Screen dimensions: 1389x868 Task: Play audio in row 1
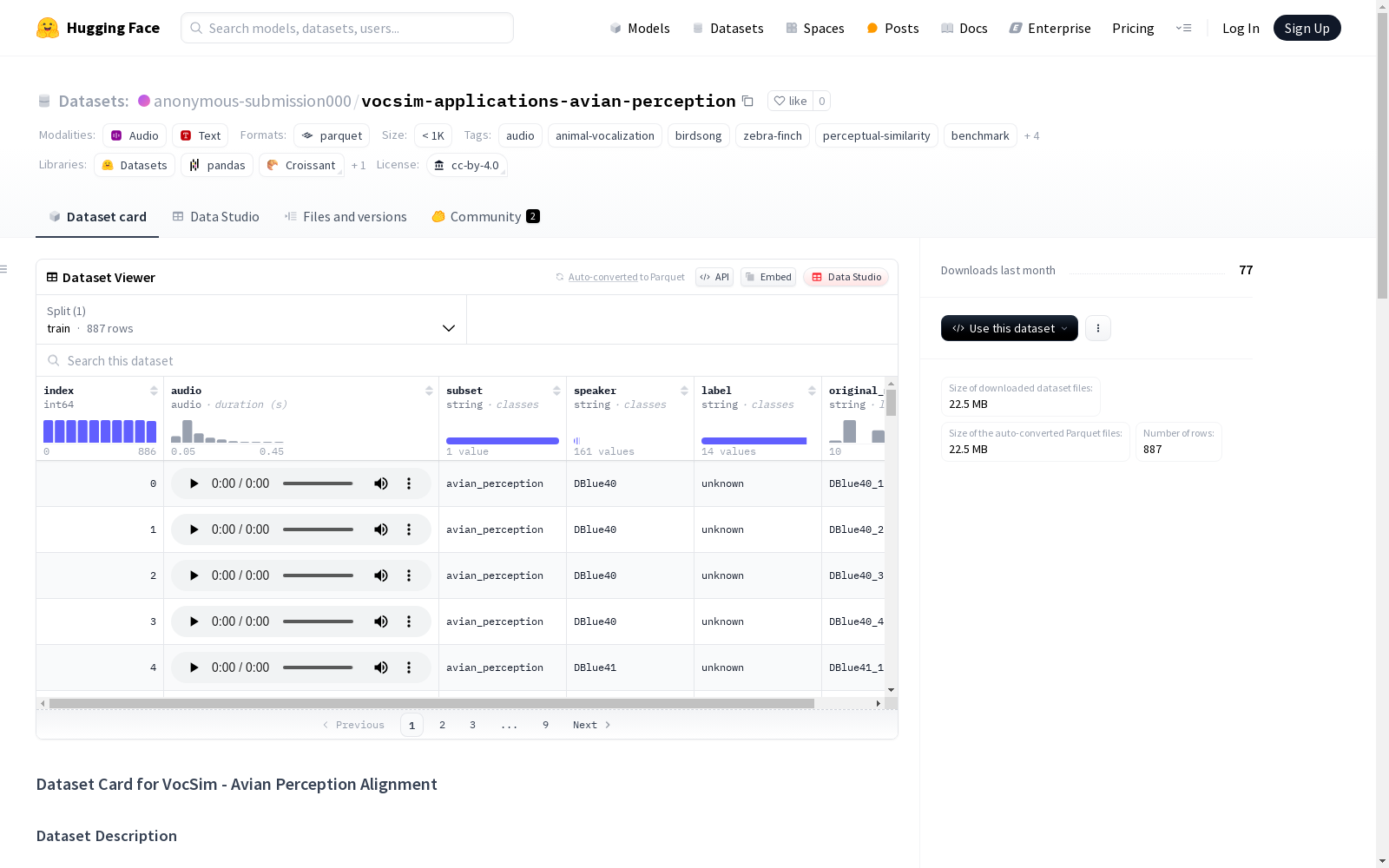click(194, 529)
